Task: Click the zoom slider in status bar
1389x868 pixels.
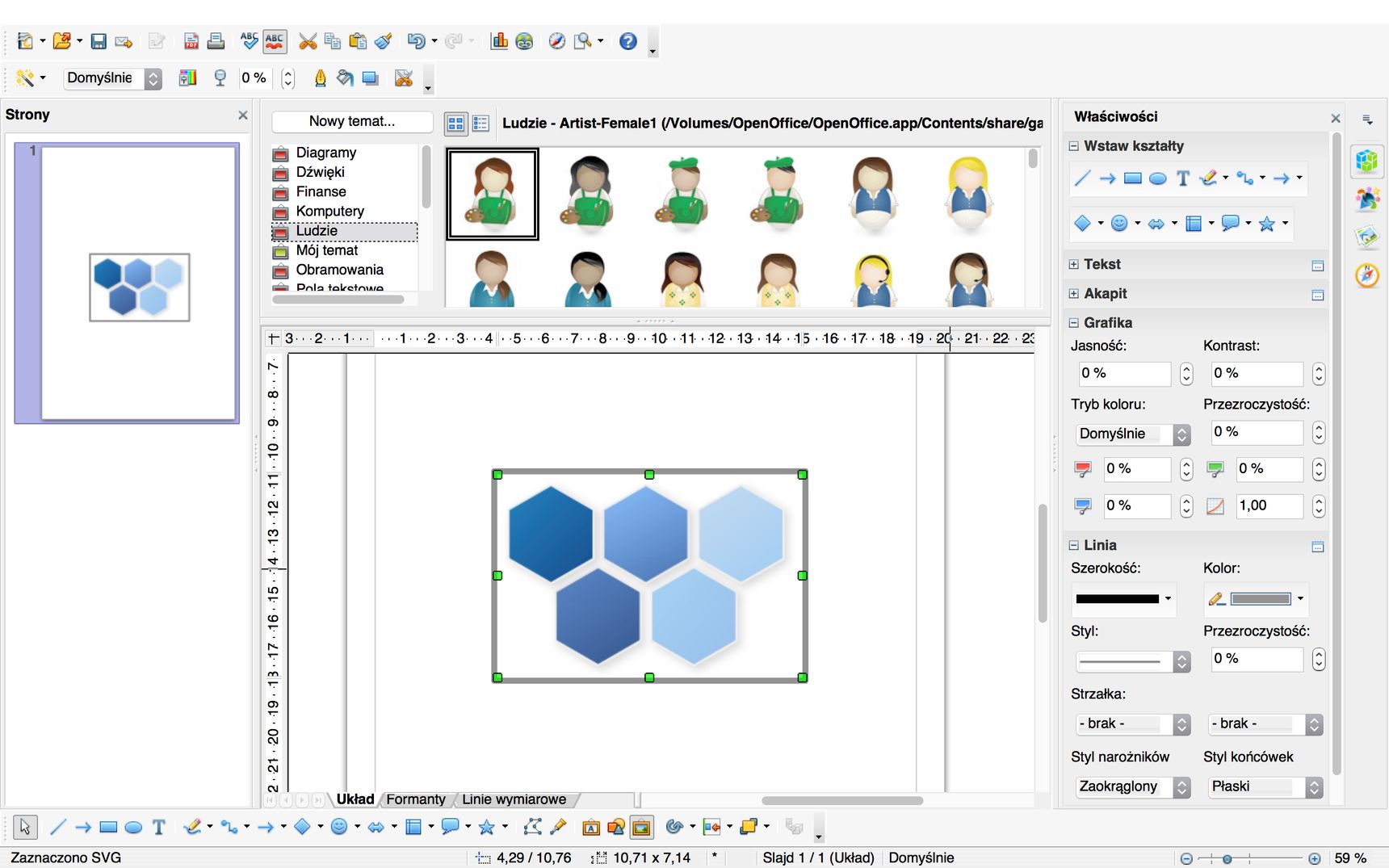Action: coord(1227,859)
